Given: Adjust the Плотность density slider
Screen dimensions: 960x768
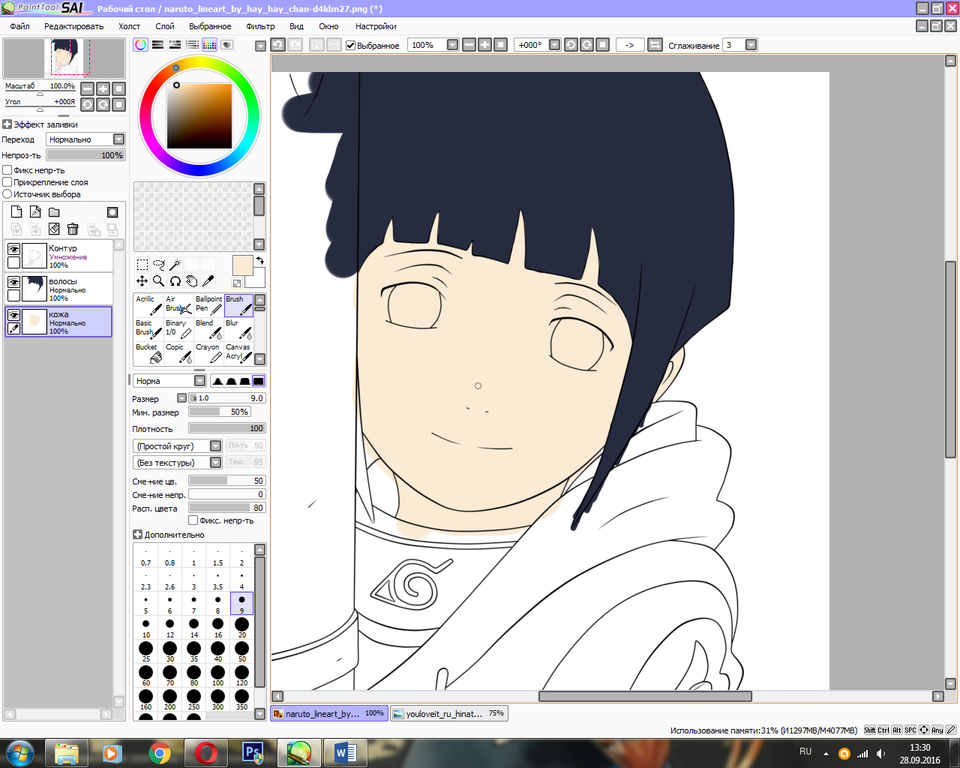Looking at the screenshot, I should tap(227, 428).
